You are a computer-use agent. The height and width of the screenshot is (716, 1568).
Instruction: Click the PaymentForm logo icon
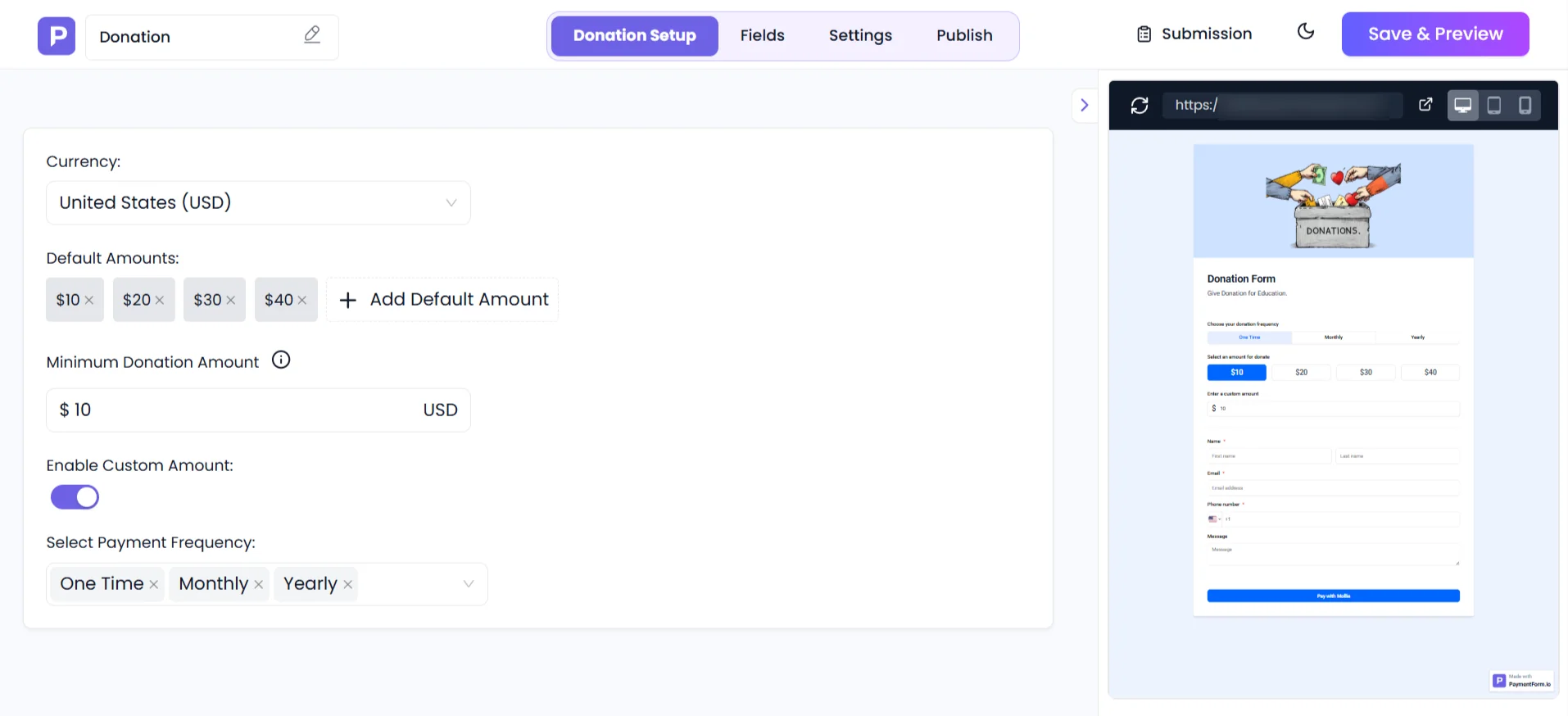pos(57,36)
